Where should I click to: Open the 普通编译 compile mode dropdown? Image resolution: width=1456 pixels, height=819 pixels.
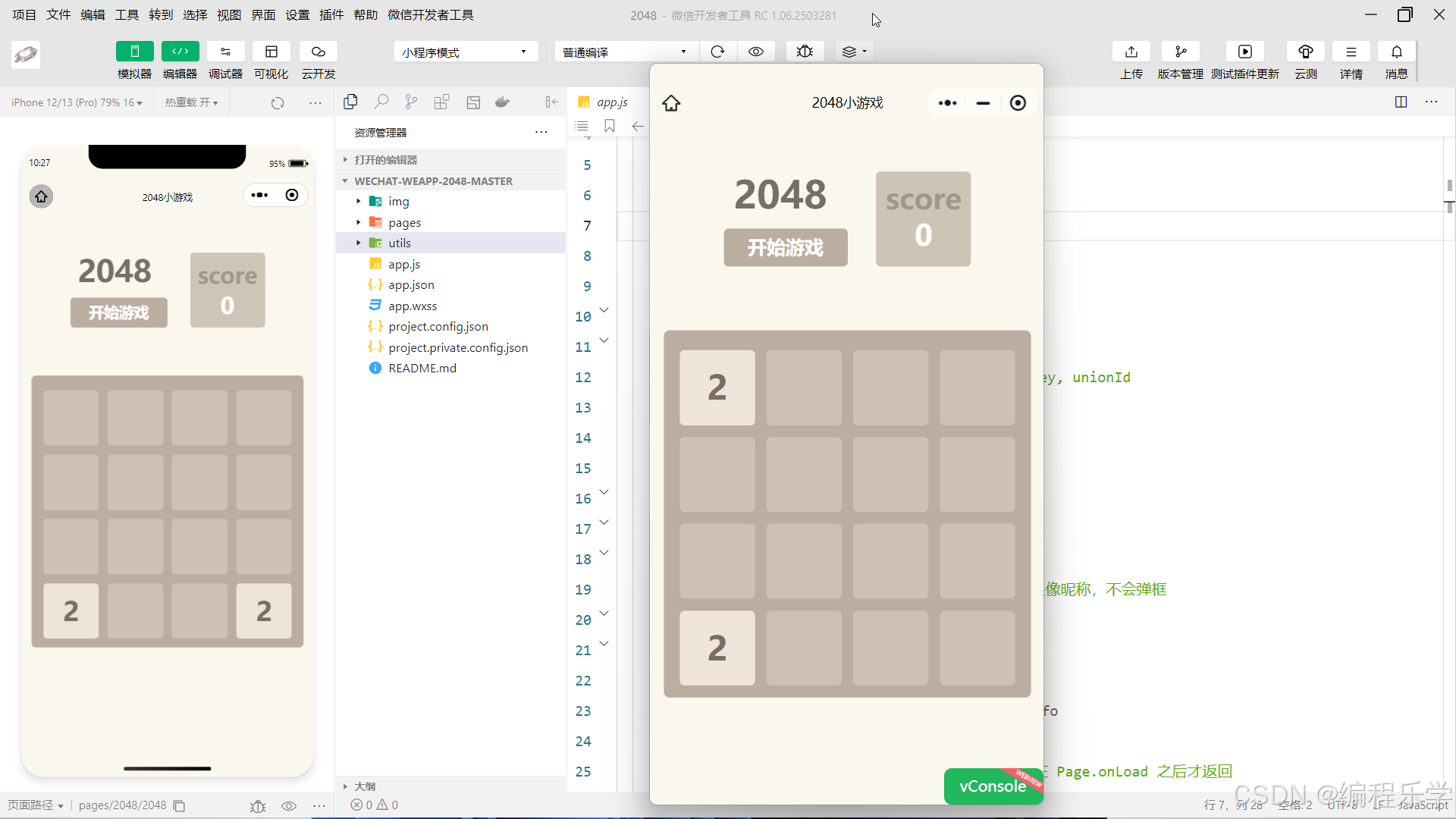[625, 52]
